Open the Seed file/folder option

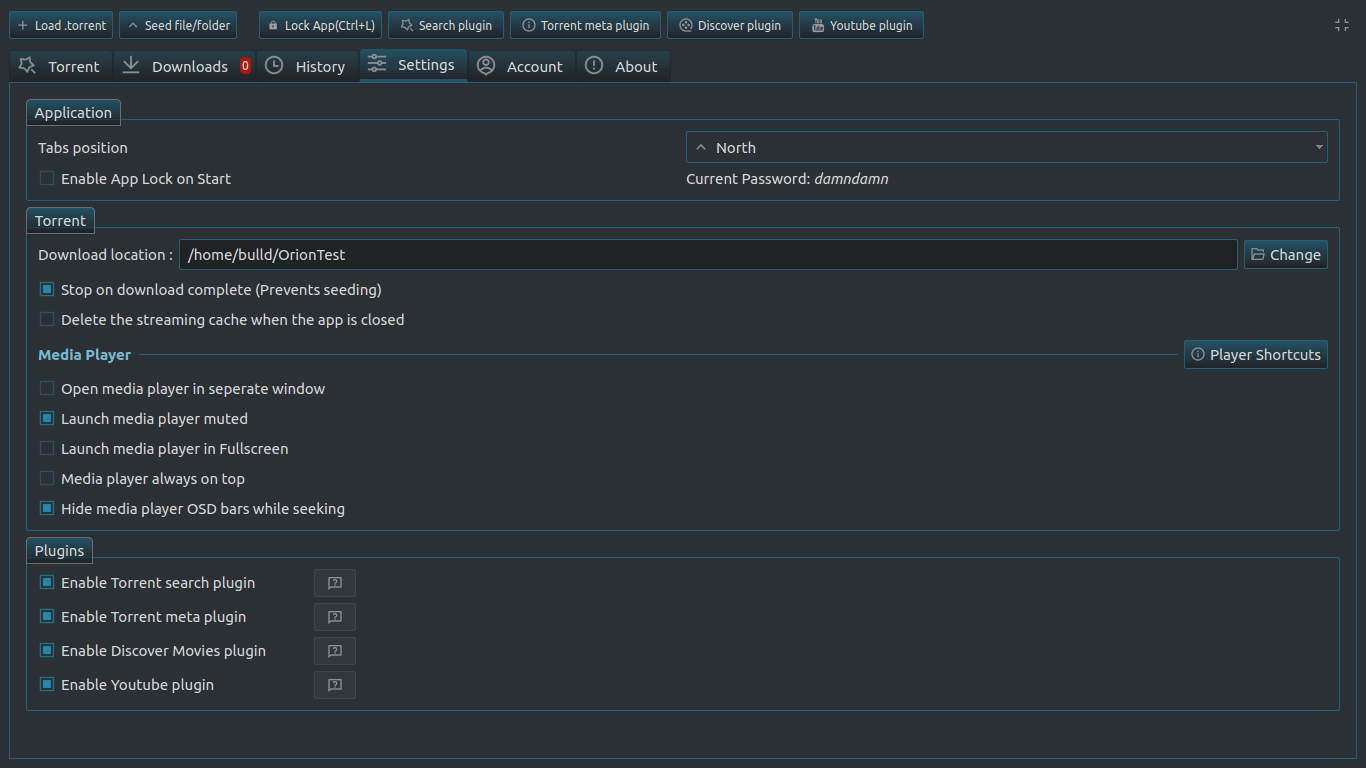pos(178,25)
